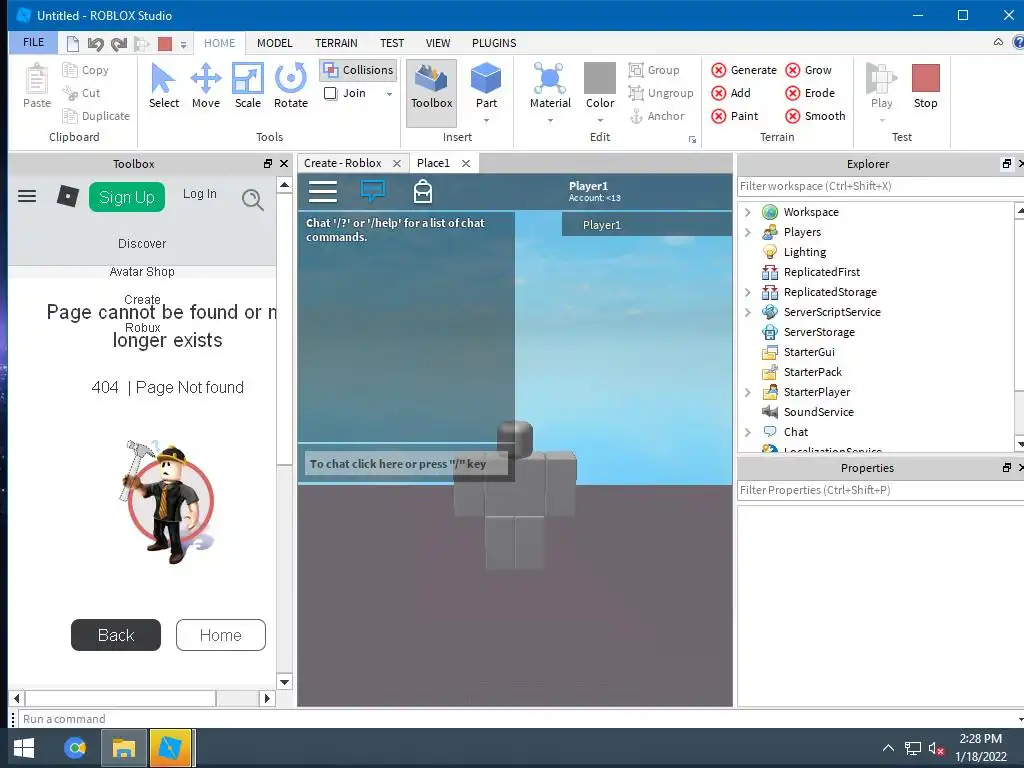Click terrain Paint tool
The image size is (1024, 768).
(735, 116)
